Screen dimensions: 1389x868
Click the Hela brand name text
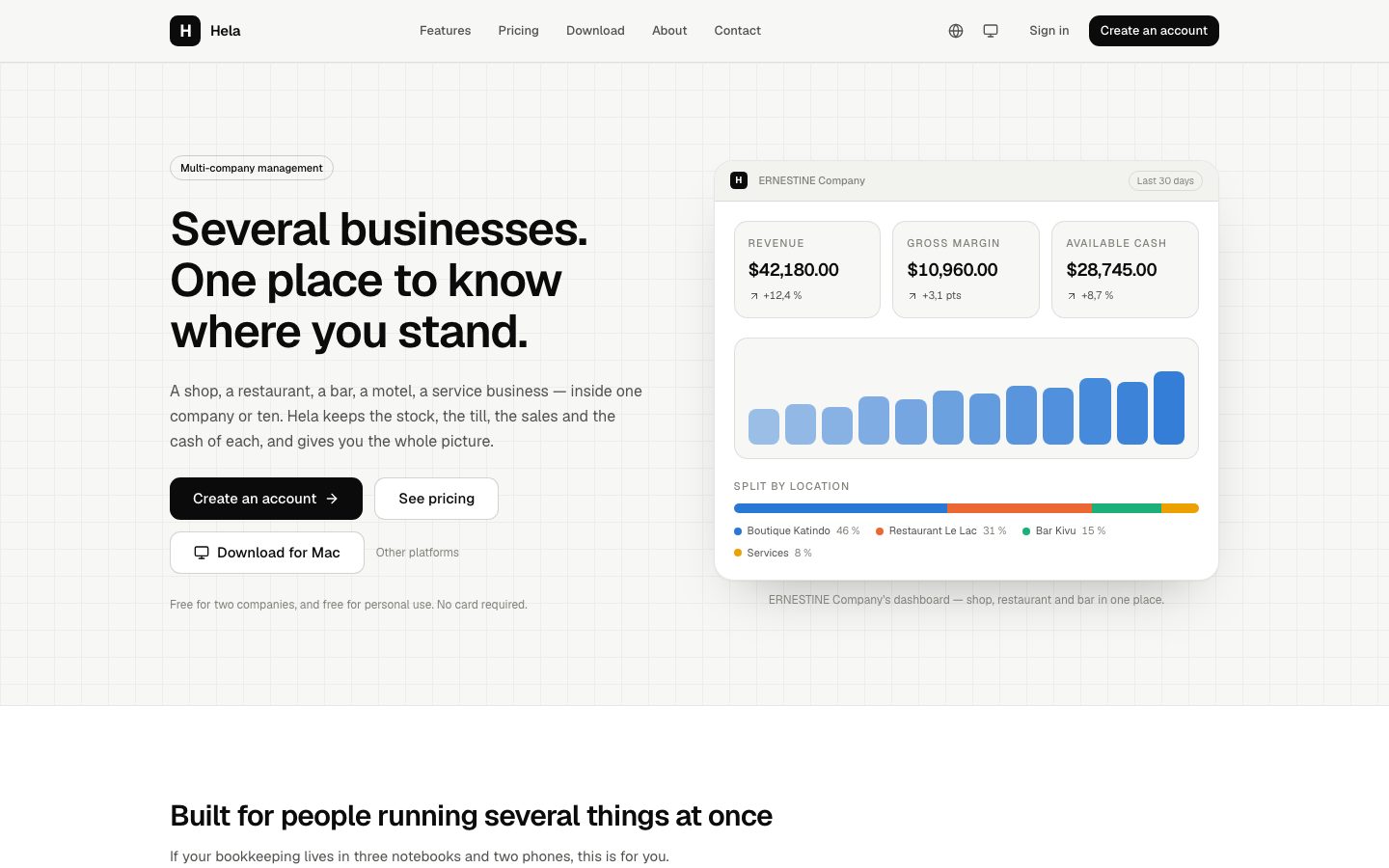pos(226,31)
